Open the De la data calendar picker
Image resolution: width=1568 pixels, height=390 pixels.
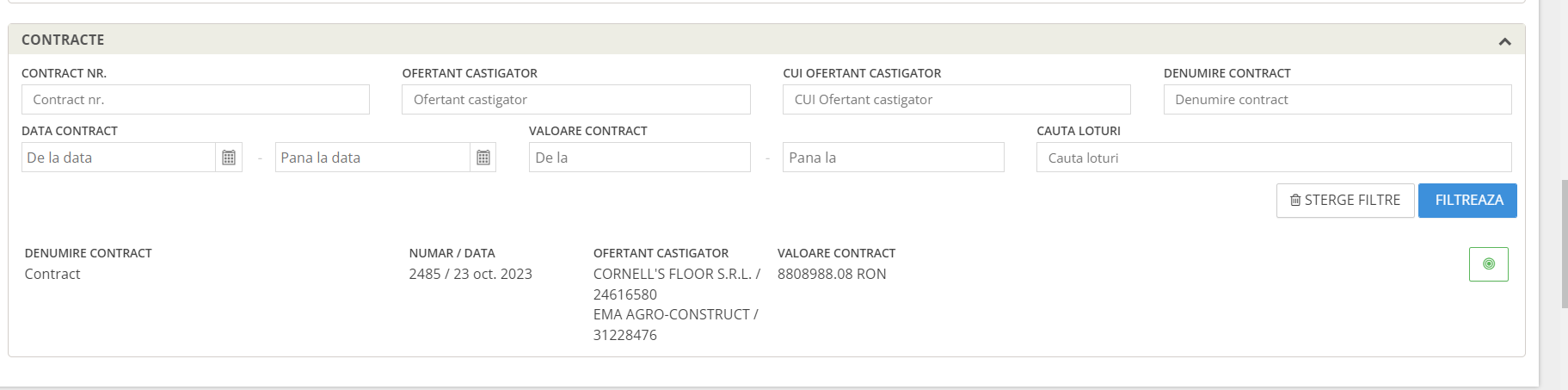229,158
